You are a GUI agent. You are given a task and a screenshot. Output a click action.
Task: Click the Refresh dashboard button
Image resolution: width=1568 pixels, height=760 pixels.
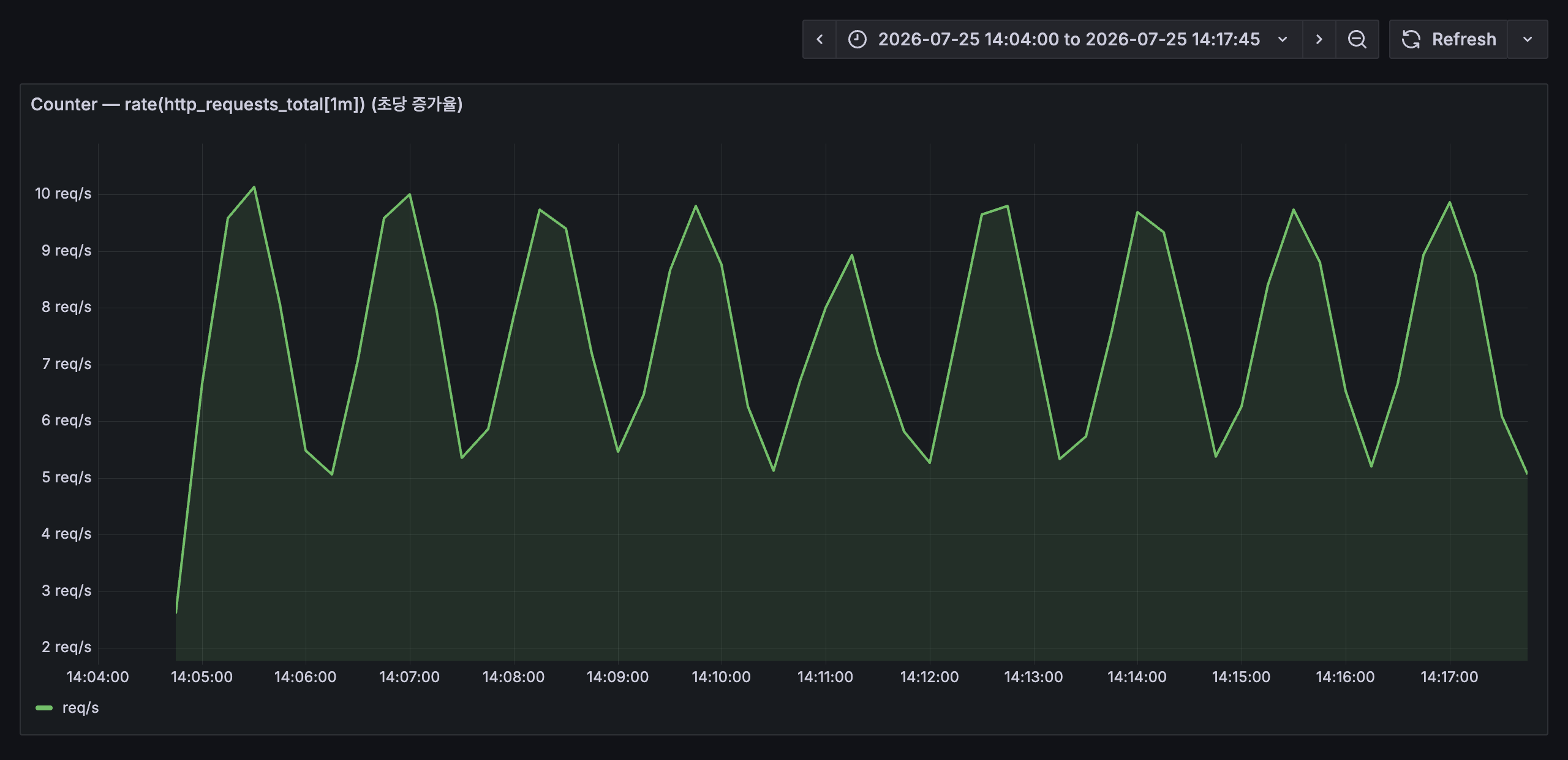pyautogui.click(x=1448, y=39)
